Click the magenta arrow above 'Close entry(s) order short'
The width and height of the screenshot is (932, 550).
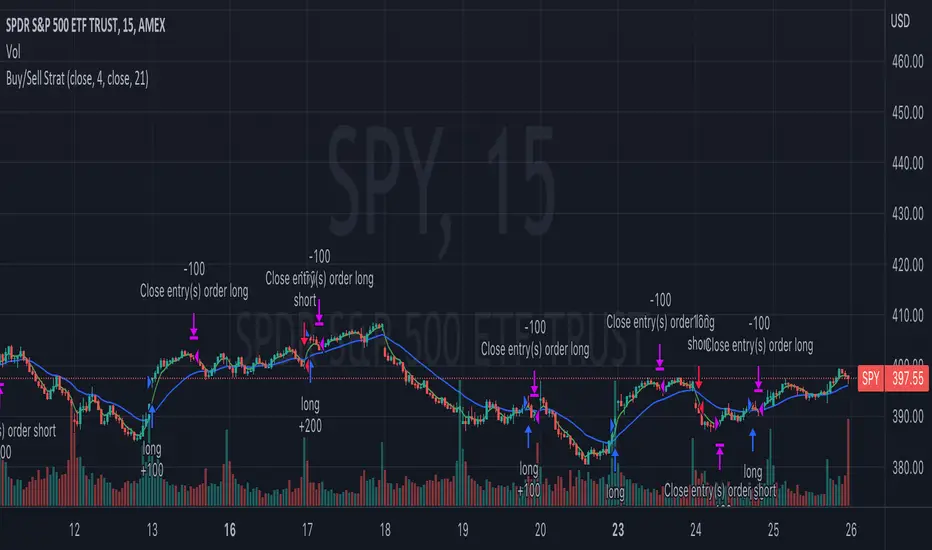click(720, 457)
